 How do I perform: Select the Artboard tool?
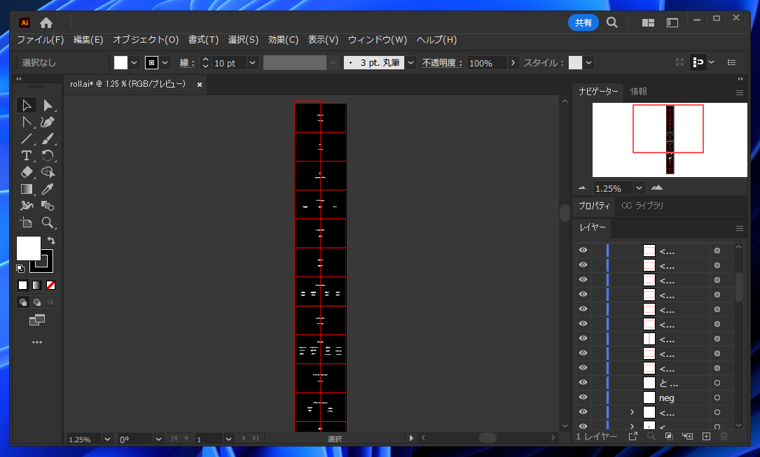click(27, 222)
